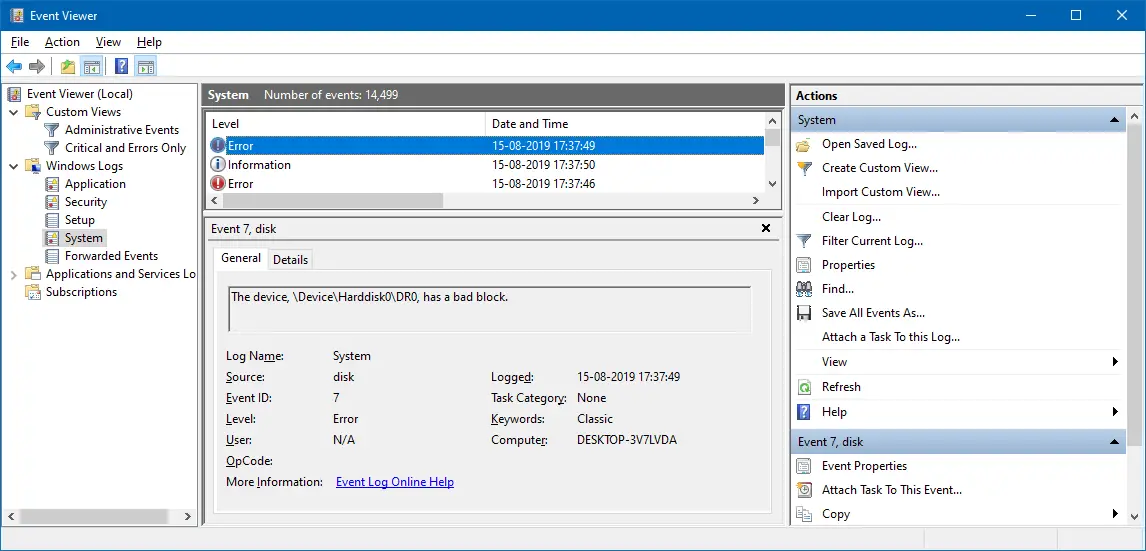This screenshot has height=551, width=1146.
Task: Click the Properties action icon
Action: (x=804, y=265)
